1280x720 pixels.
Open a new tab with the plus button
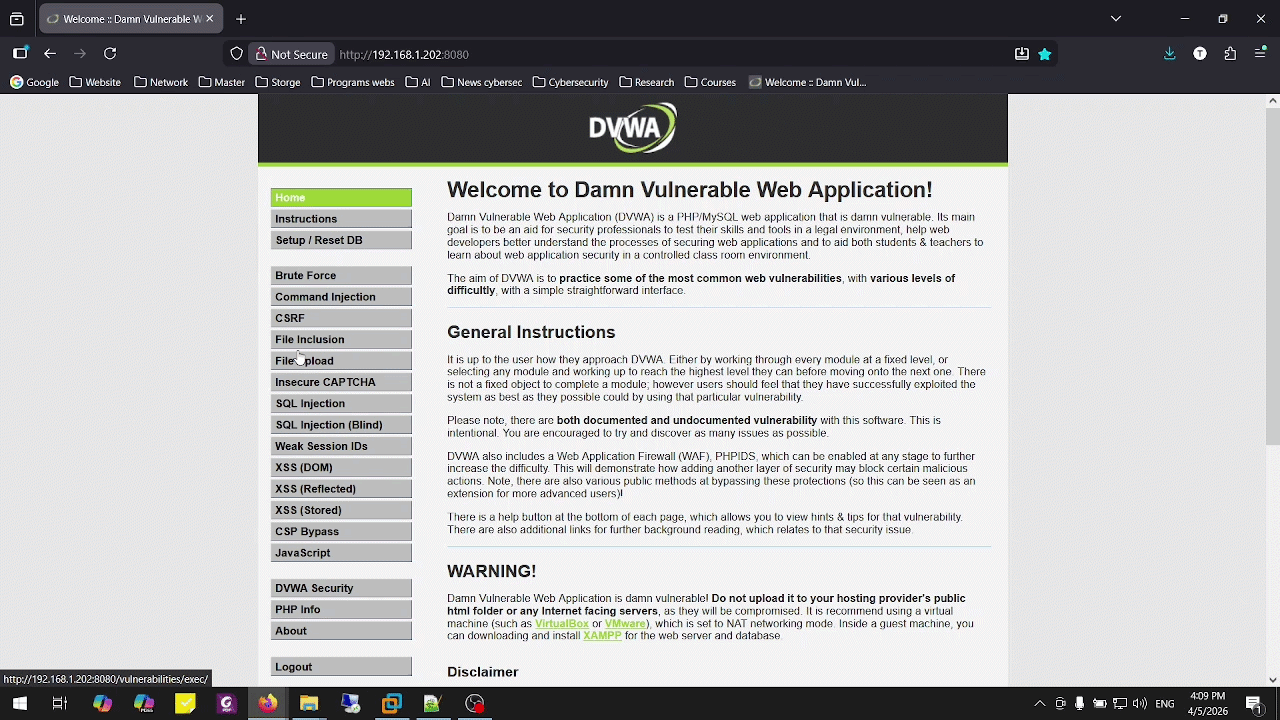241,19
